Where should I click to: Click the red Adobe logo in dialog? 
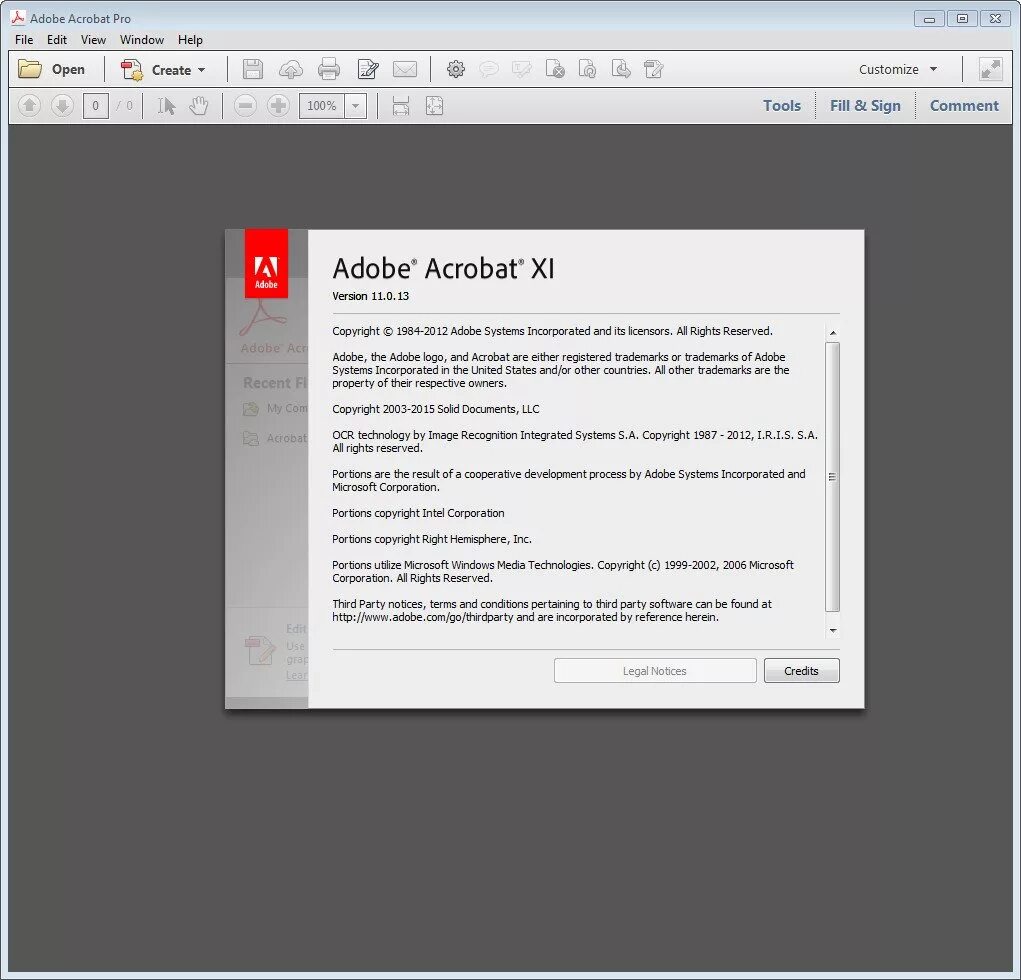266,263
